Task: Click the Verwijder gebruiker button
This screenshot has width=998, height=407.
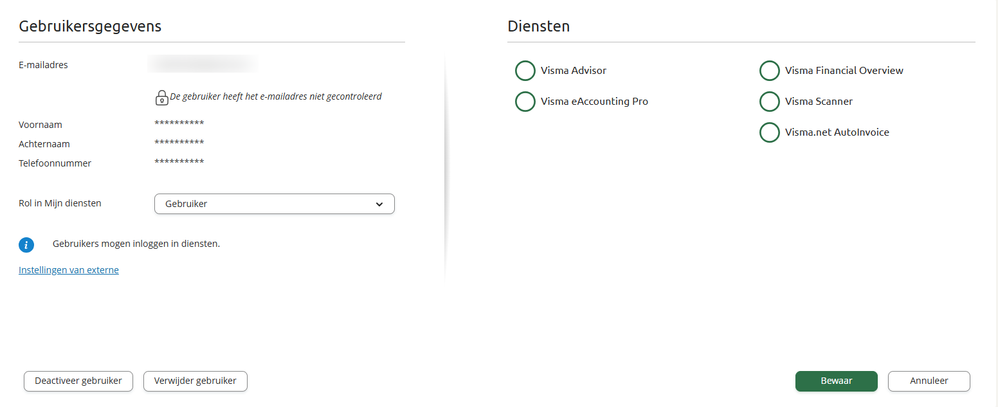Action: [196, 381]
